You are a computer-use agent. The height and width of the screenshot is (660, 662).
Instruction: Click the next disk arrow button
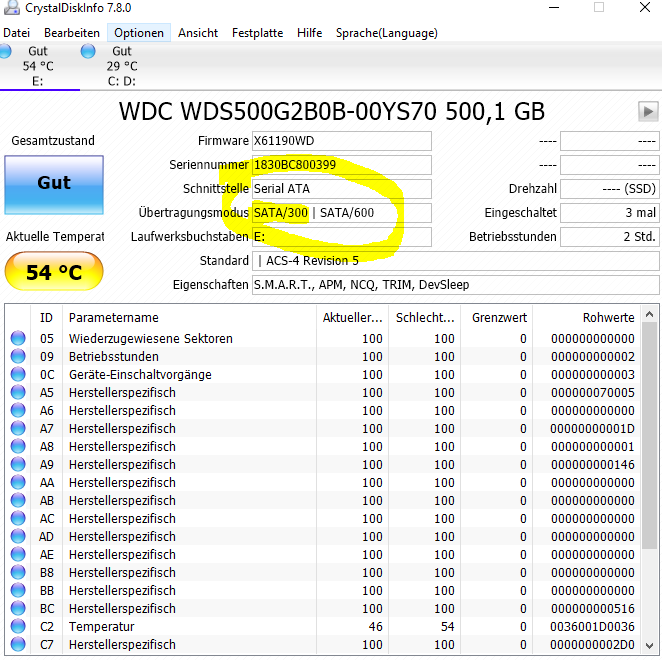[x=648, y=112]
